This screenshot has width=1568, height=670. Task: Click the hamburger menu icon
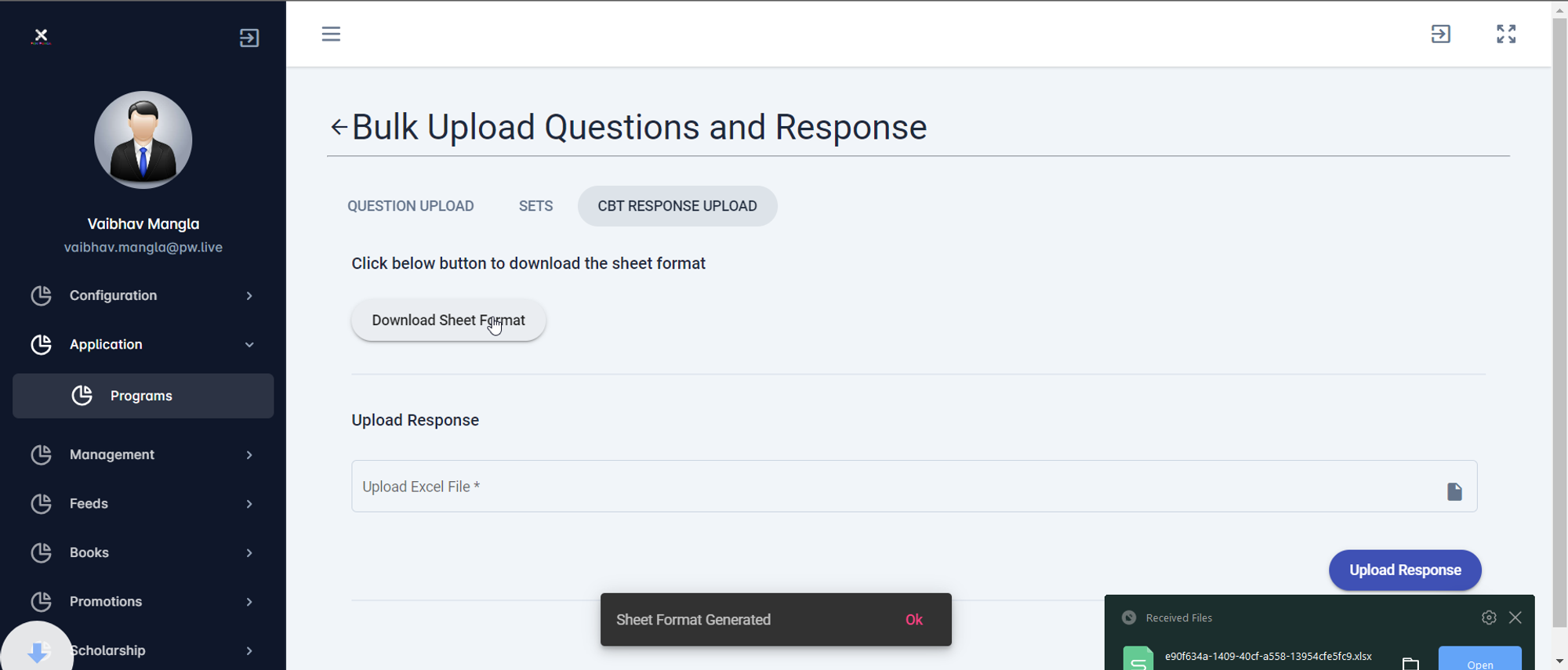coord(331,34)
